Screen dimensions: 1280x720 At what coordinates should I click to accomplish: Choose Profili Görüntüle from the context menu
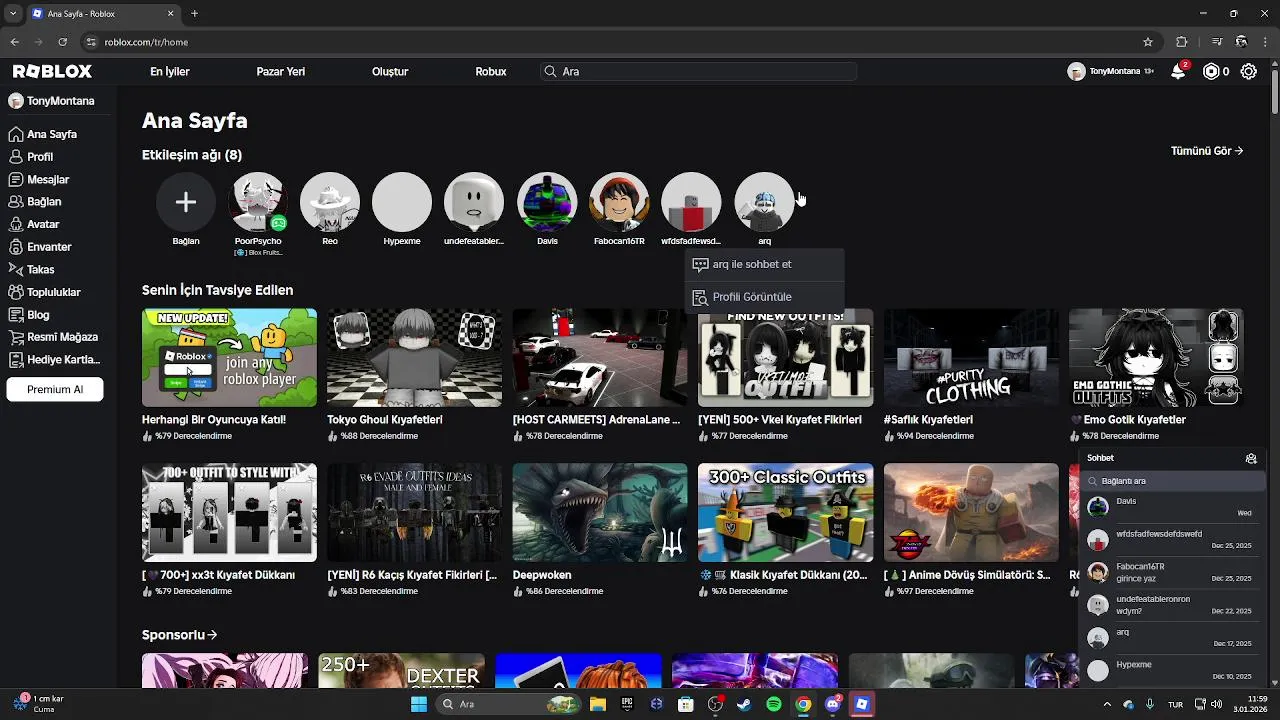pyautogui.click(x=765, y=297)
